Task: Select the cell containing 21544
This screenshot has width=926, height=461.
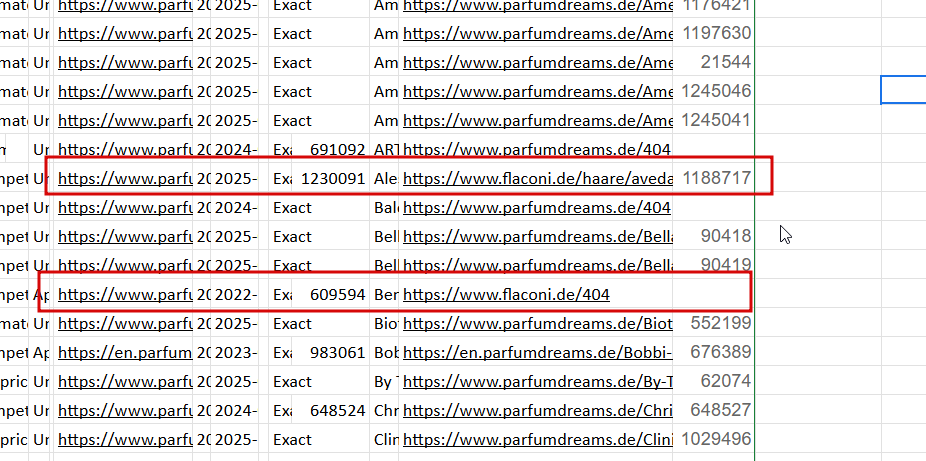Action: 714,63
